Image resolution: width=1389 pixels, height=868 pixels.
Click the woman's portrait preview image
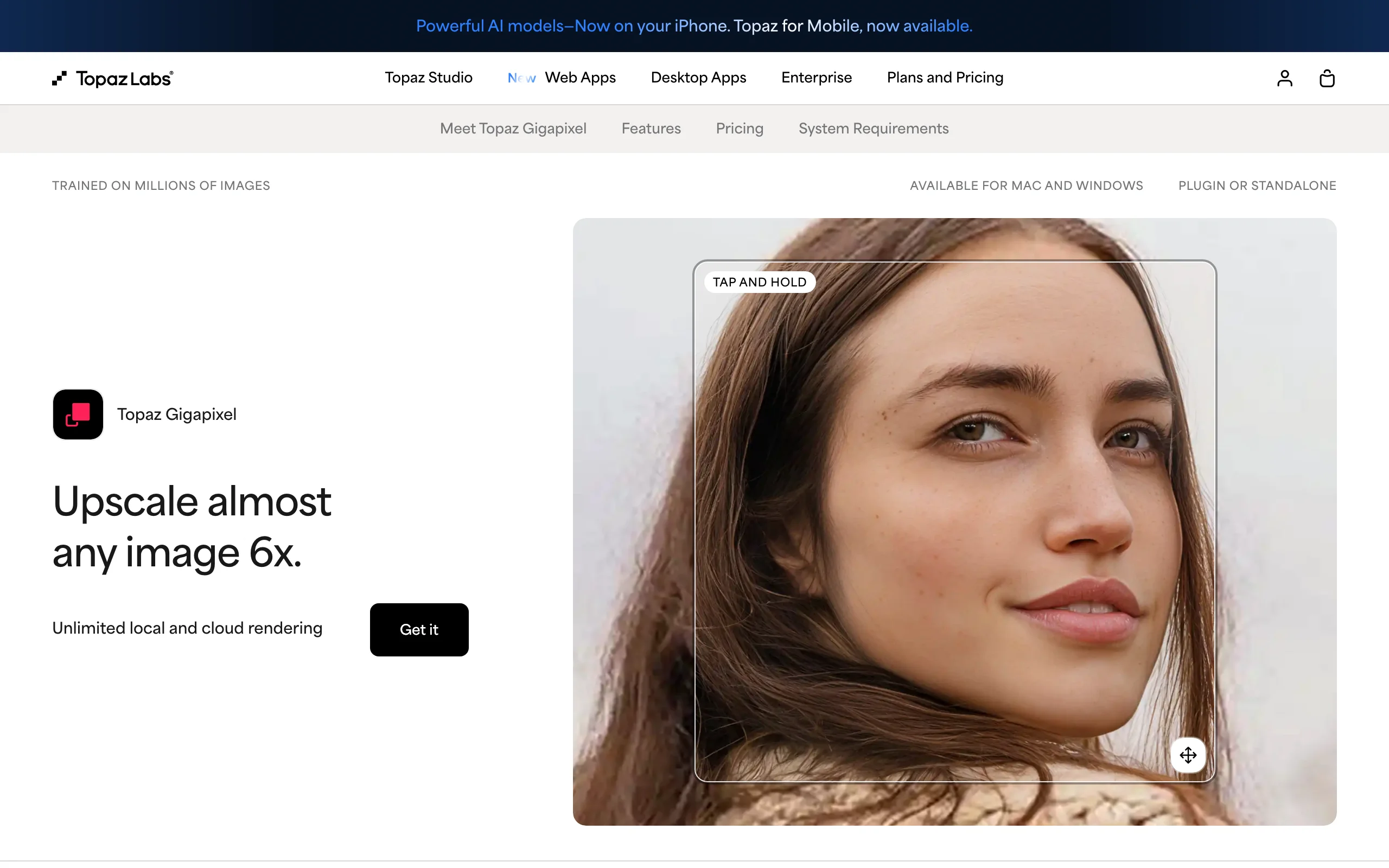pyautogui.click(x=954, y=521)
